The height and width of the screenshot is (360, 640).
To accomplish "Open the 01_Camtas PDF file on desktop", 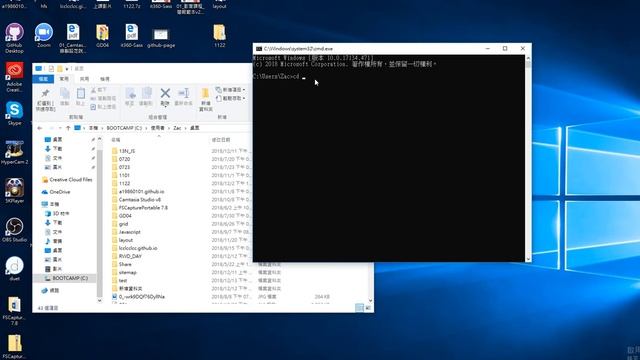I will pyautogui.click(x=73, y=38).
